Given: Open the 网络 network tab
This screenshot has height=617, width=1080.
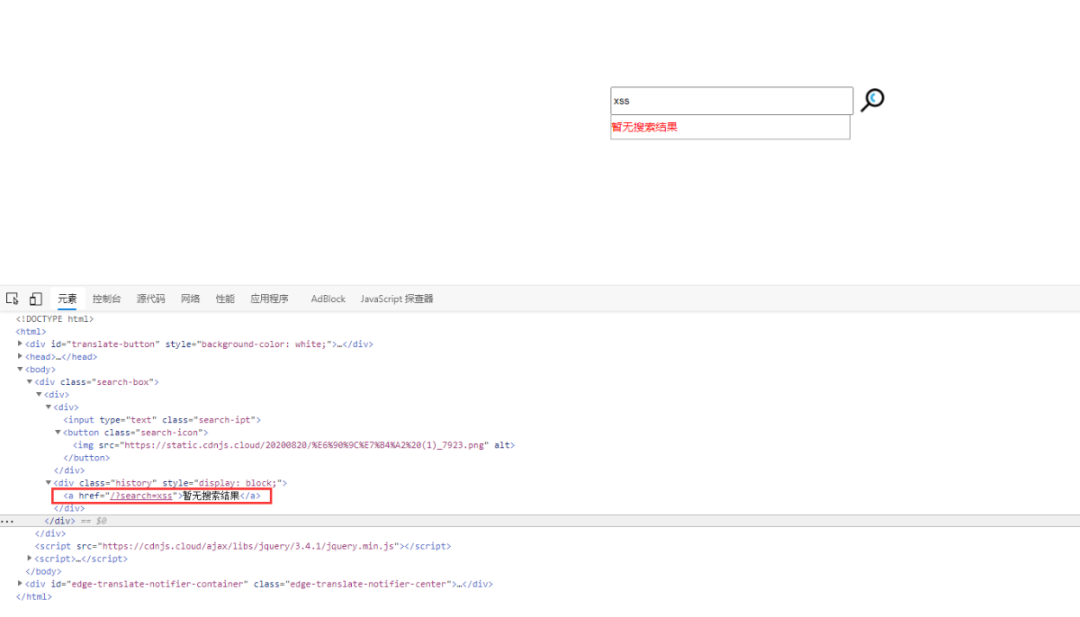Looking at the screenshot, I should pyautogui.click(x=190, y=299).
